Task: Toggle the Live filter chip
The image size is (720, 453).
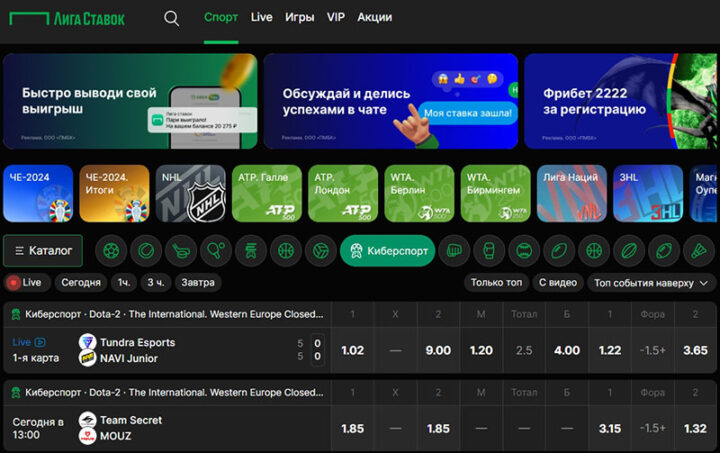Action: pyautogui.click(x=27, y=283)
